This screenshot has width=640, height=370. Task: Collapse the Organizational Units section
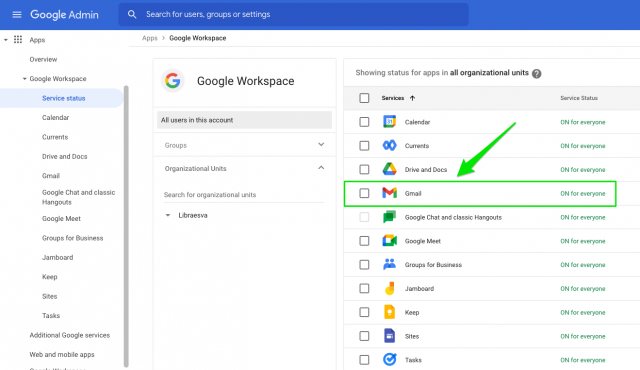click(321, 168)
